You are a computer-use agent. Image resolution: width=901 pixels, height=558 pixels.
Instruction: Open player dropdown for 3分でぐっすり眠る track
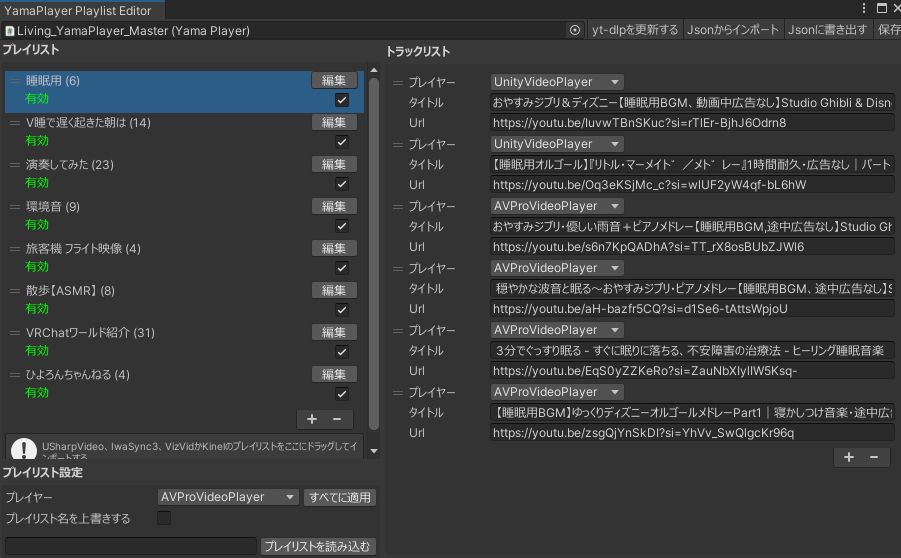tap(557, 330)
